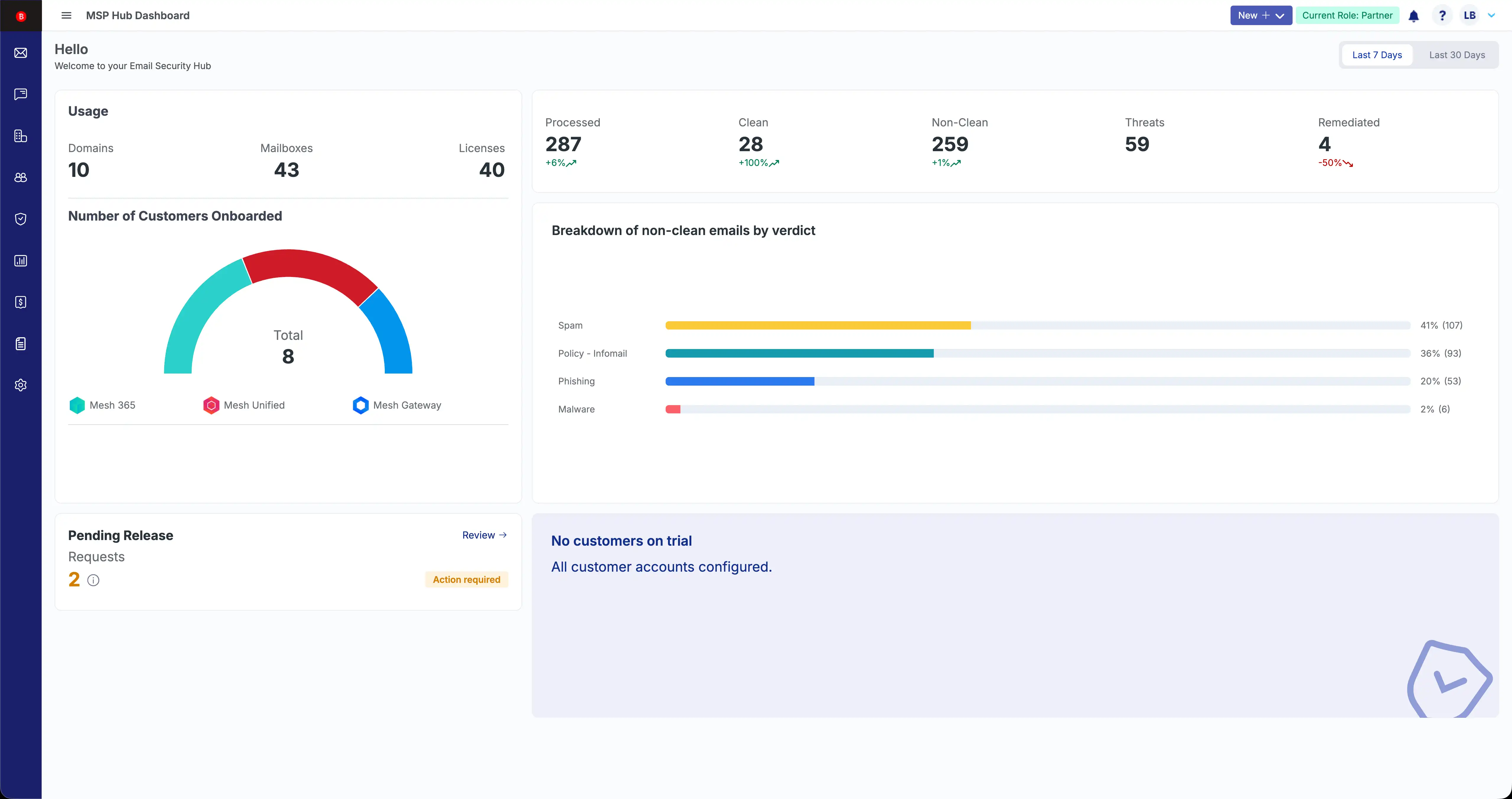Click the Phishing 20% (53) value
The height and width of the screenshot is (799, 1512).
coord(1441,381)
